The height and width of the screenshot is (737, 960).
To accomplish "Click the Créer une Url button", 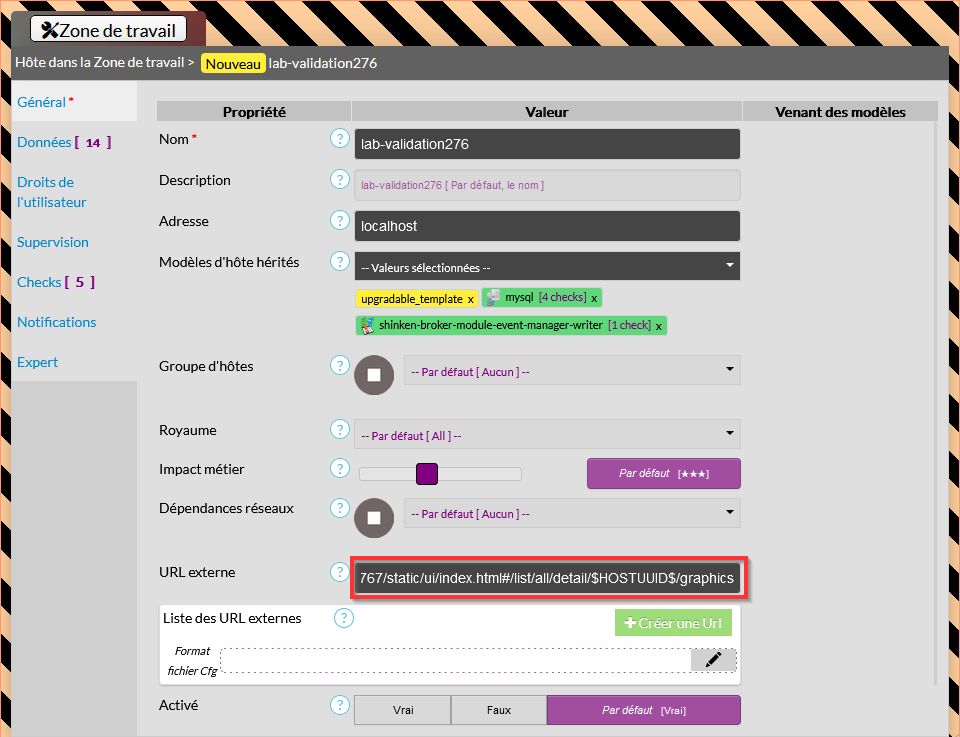I will (x=673, y=623).
